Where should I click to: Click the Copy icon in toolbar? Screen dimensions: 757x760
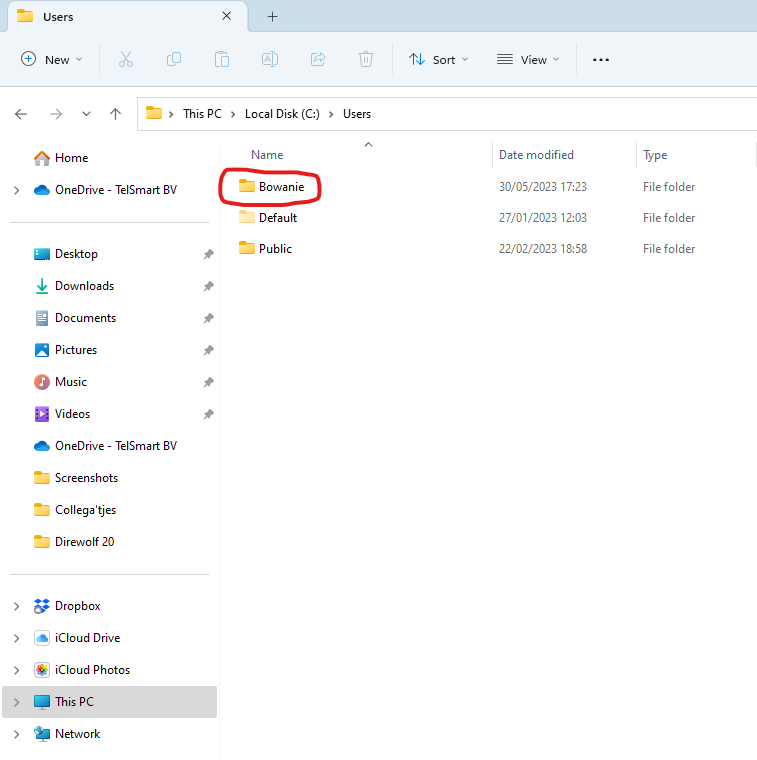[174, 59]
